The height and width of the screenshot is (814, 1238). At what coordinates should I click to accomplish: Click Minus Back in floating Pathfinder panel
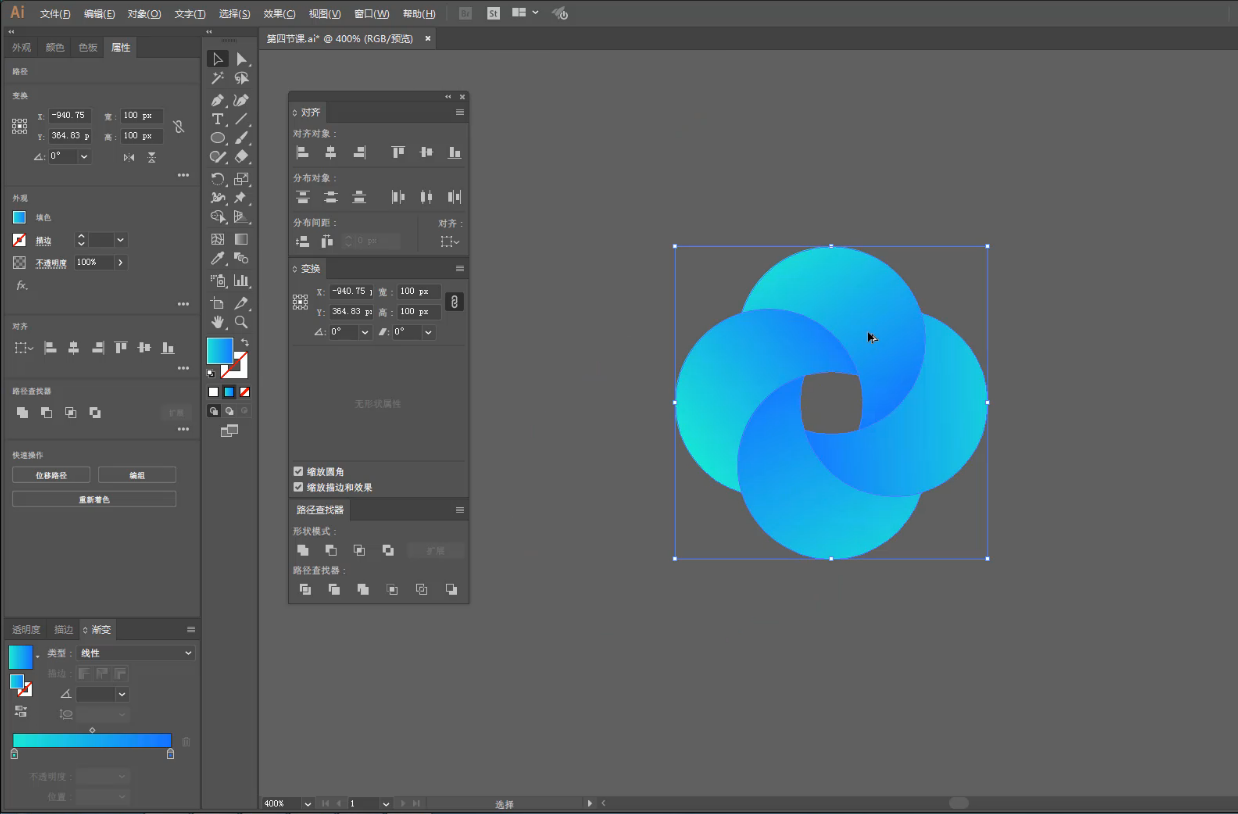[451, 590]
